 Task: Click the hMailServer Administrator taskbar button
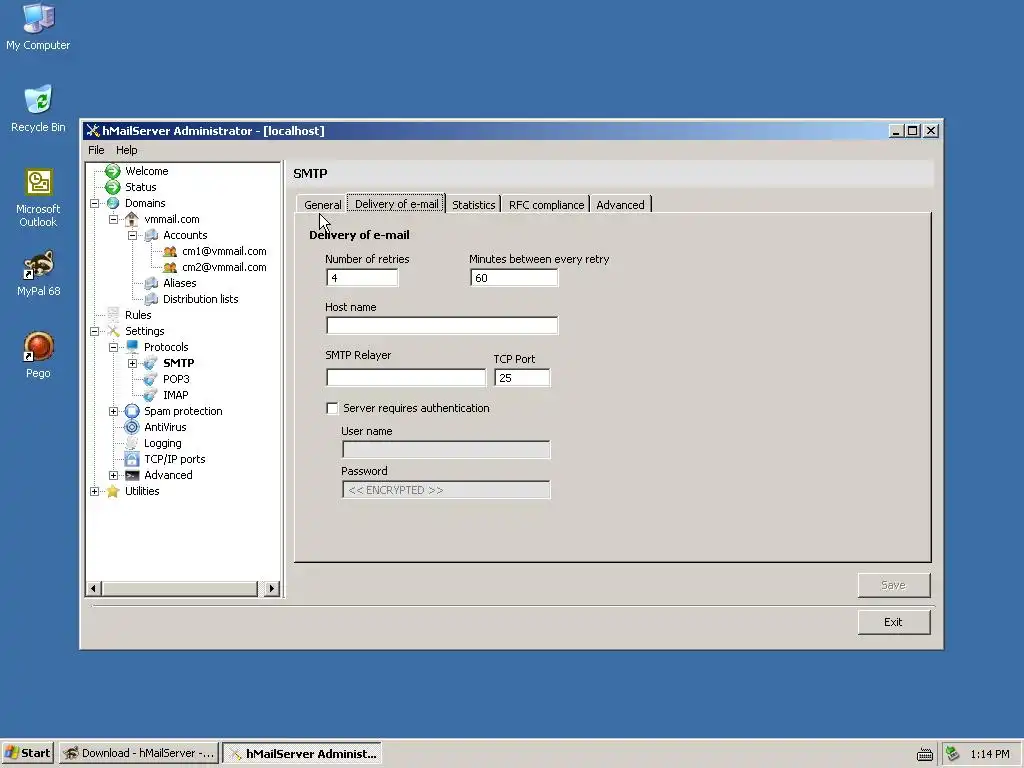[x=302, y=753]
